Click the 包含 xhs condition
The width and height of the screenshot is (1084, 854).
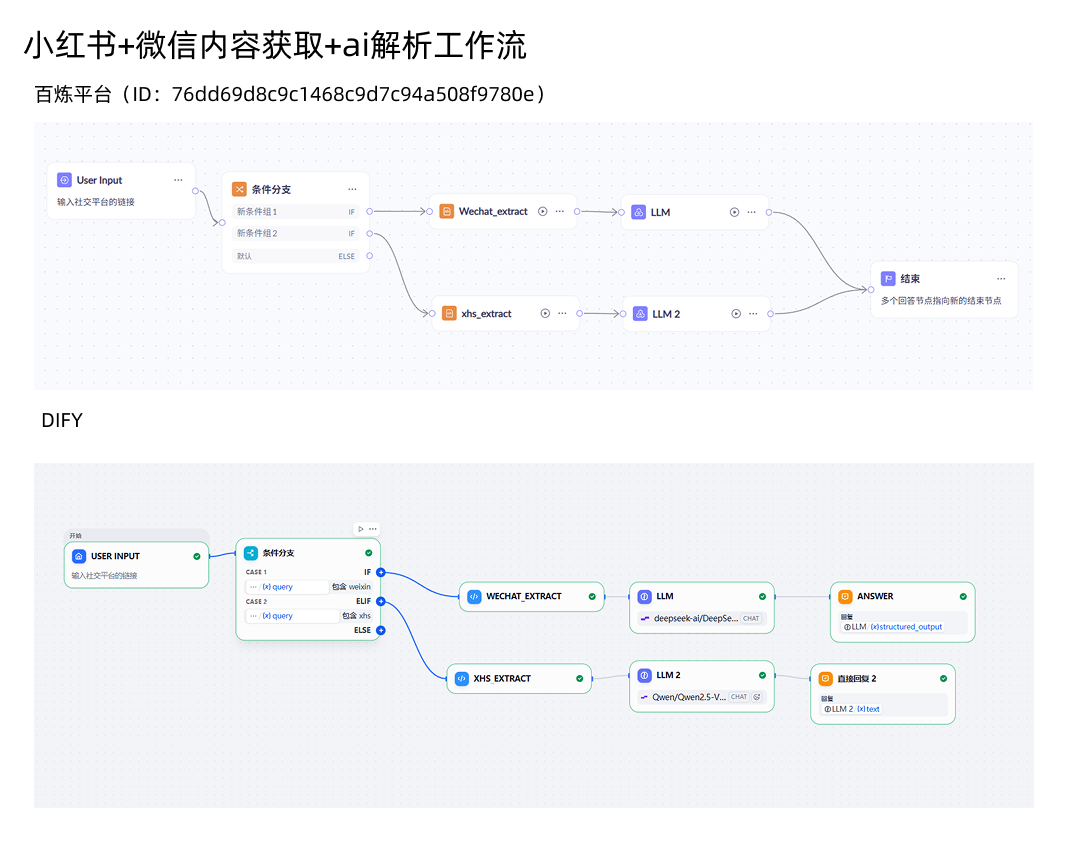[x=357, y=615]
